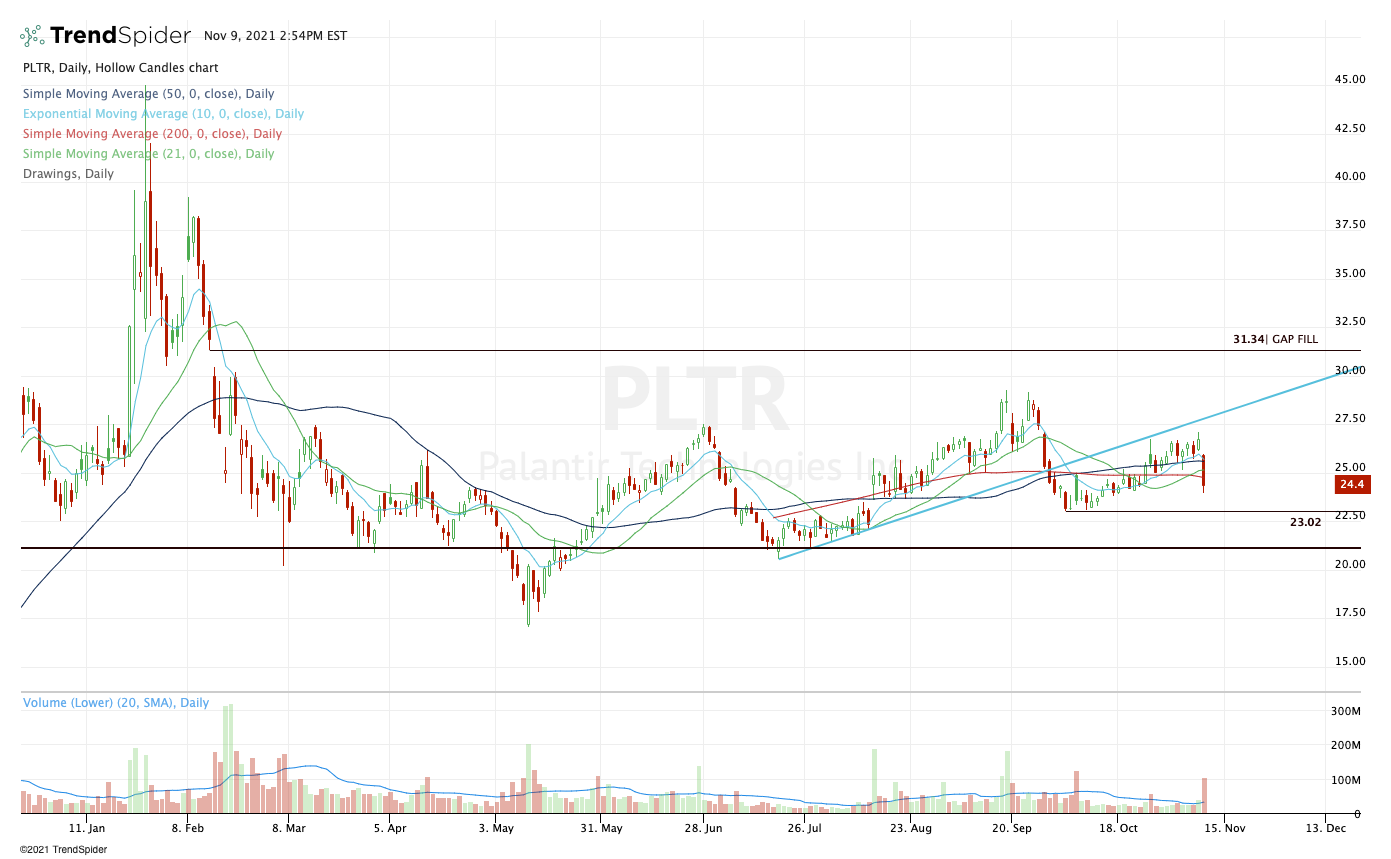This screenshot has height=859, width=1391.
Task: Click the 22.50 price axis label
Action: coord(1350,516)
